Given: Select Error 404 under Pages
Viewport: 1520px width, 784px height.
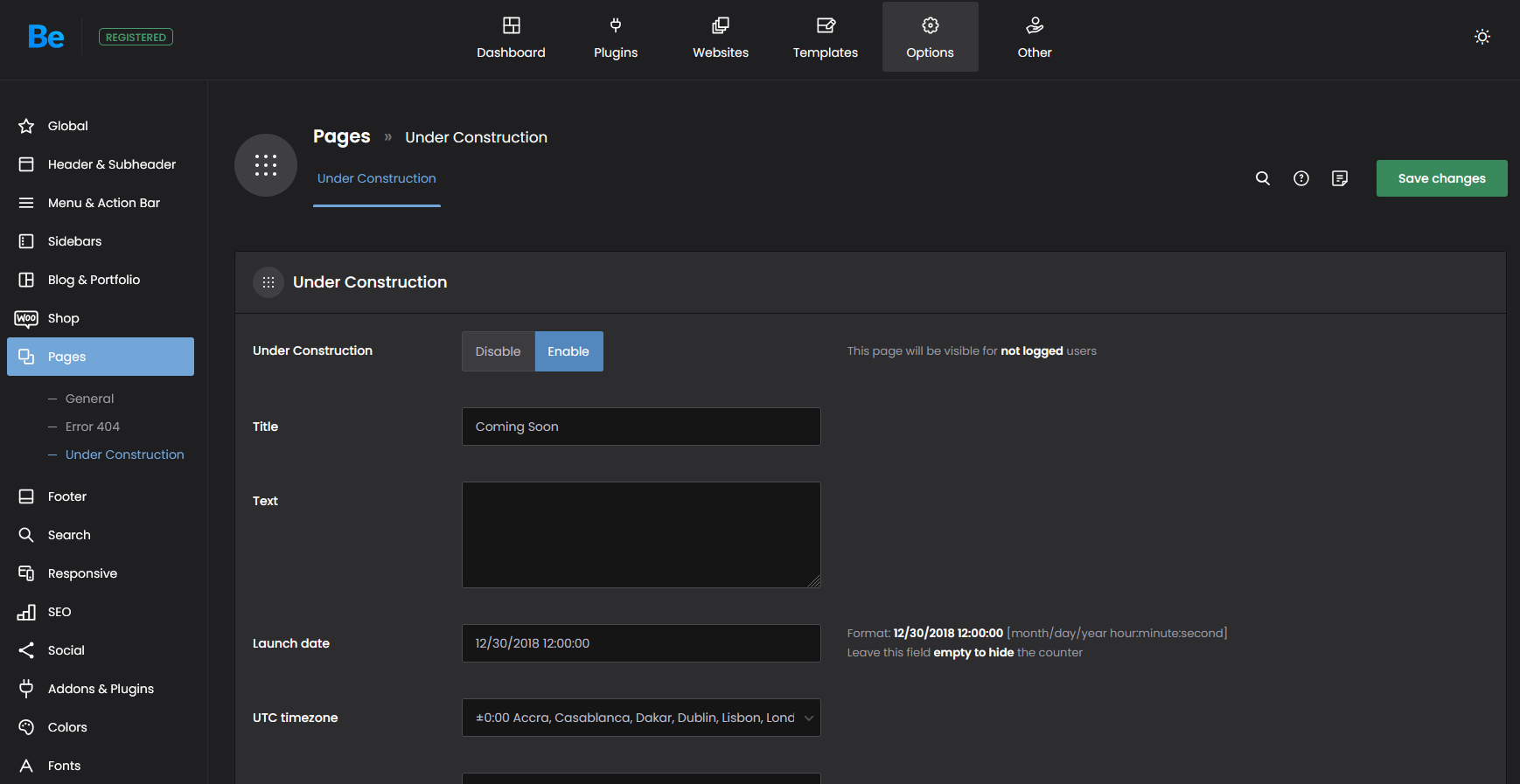Looking at the screenshot, I should pos(93,427).
